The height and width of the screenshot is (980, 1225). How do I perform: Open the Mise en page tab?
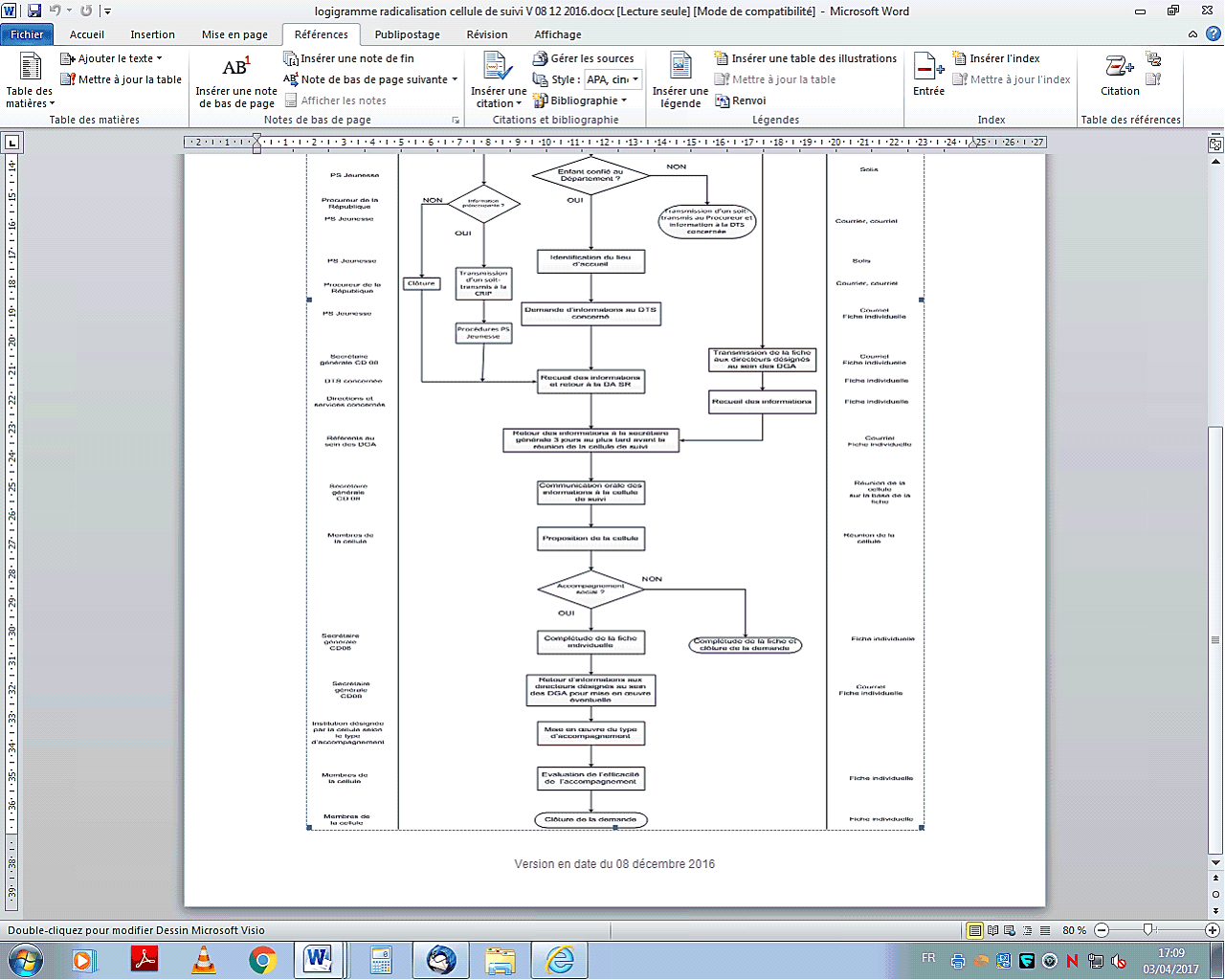coord(234,34)
